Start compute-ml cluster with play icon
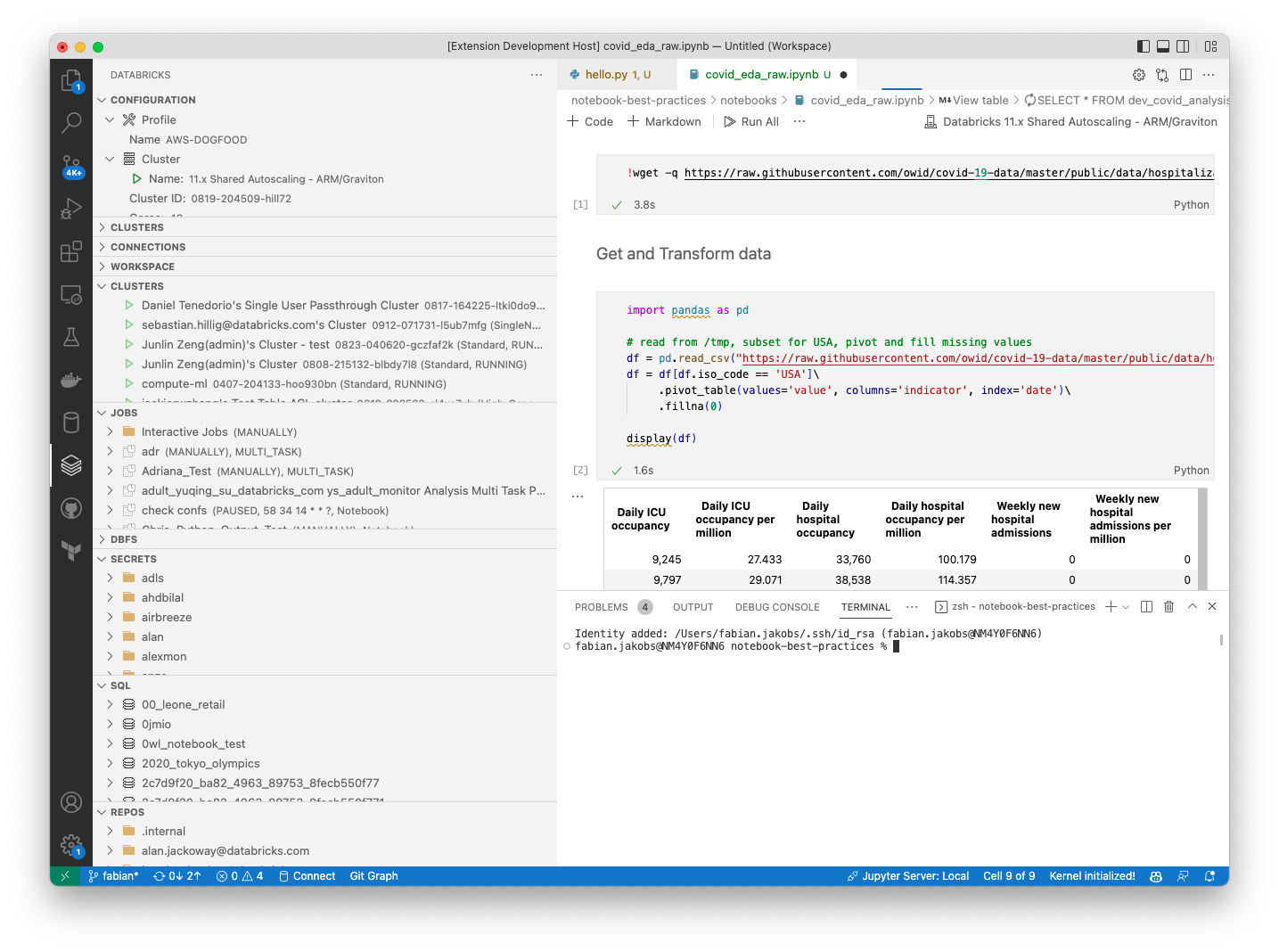Image resolution: width=1279 pixels, height=952 pixels. click(129, 384)
